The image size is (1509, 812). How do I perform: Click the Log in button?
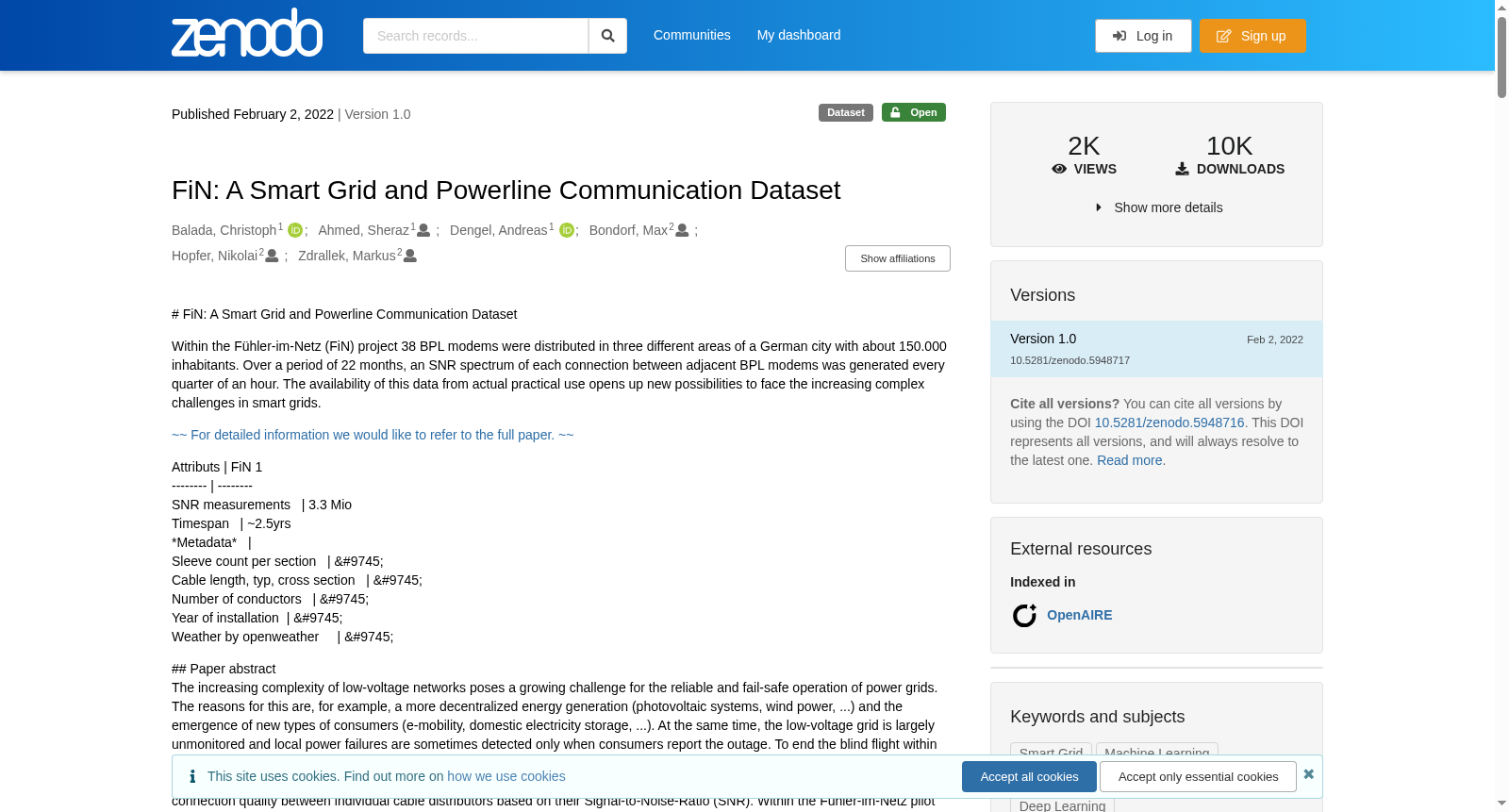point(1143,36)
